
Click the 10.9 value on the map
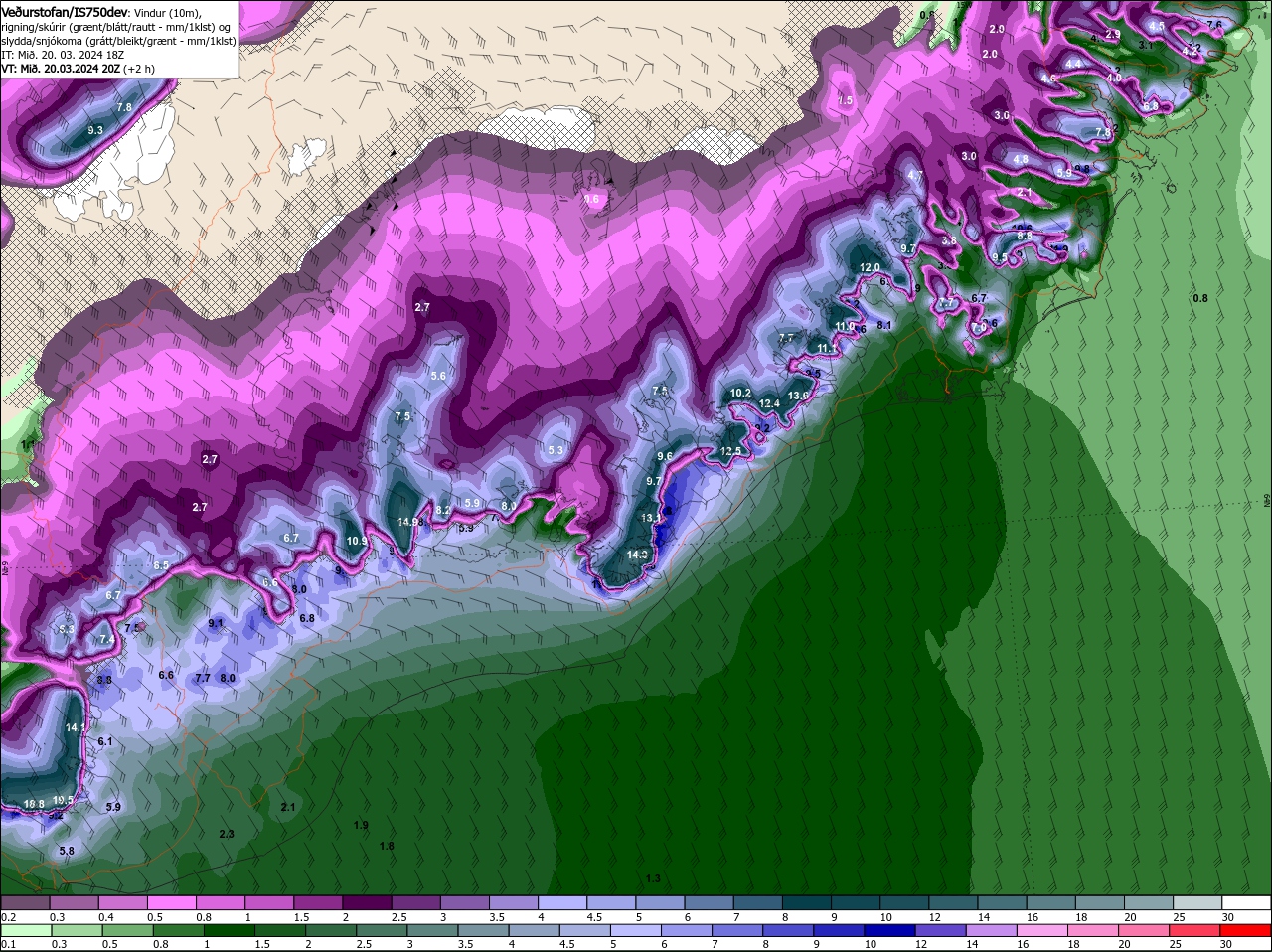point(357,542)
